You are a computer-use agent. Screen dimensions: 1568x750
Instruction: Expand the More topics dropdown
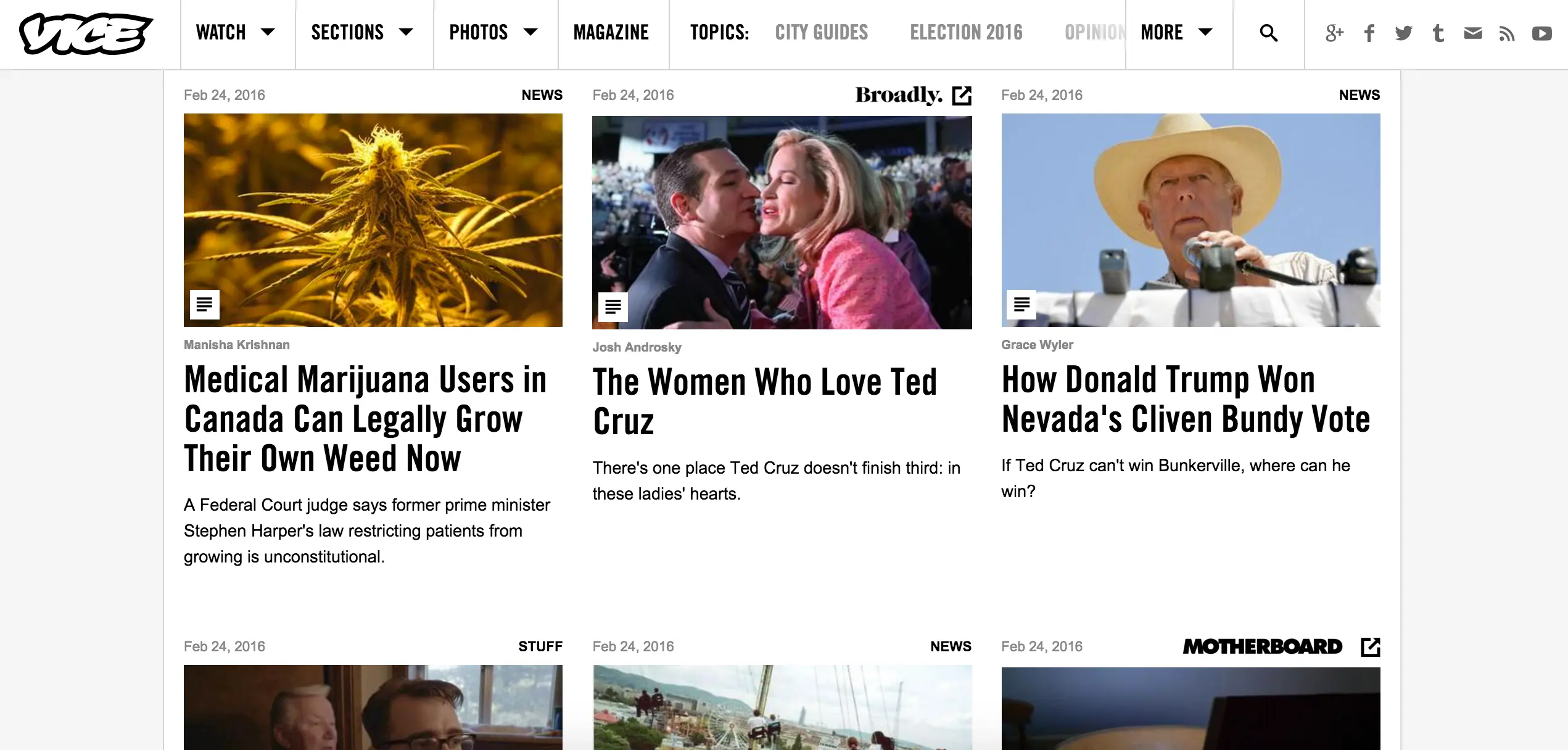[1176, 33]
